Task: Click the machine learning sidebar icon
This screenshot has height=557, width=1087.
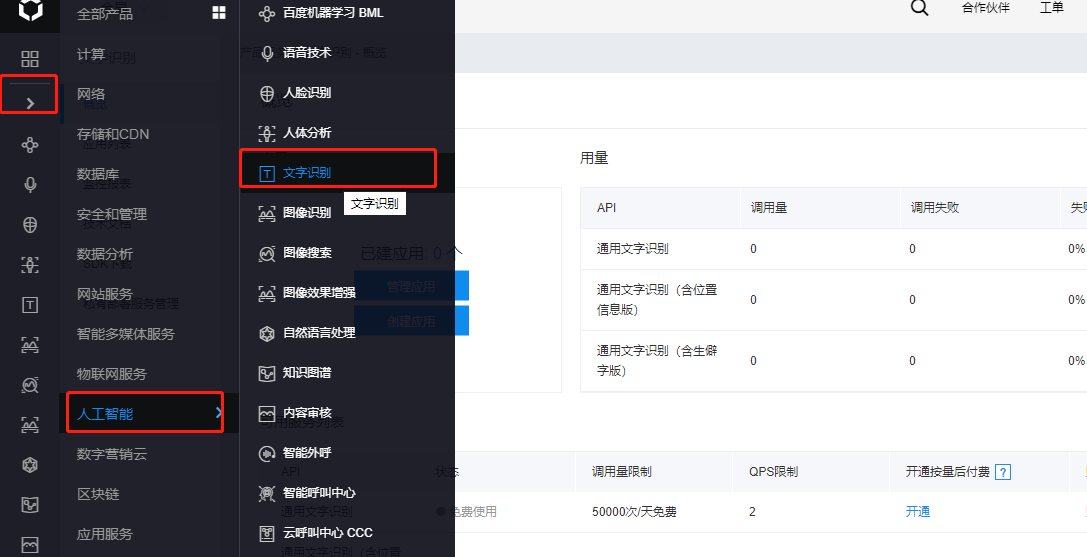Action: pyautogui.click(x=30, y=144)
